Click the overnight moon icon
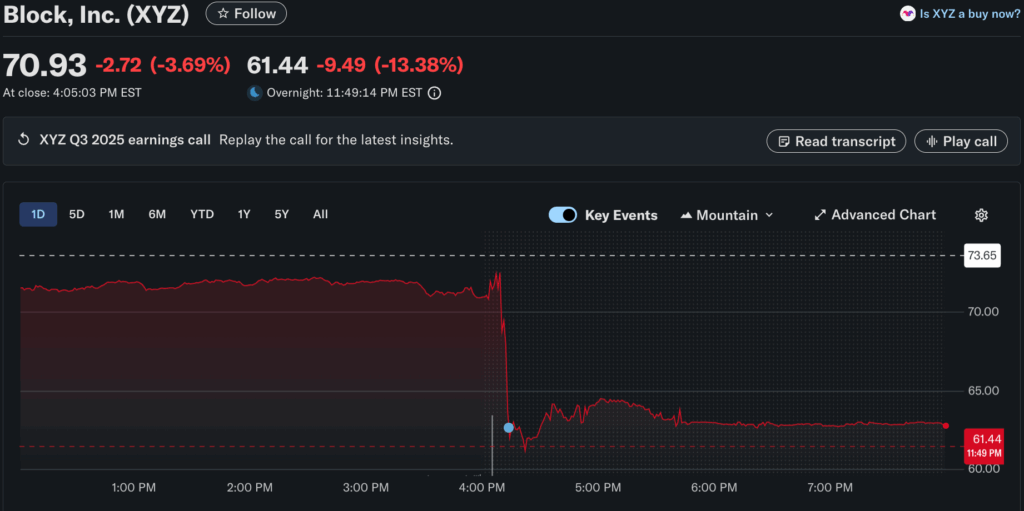Screen dimensions: 1024x511 255,93
